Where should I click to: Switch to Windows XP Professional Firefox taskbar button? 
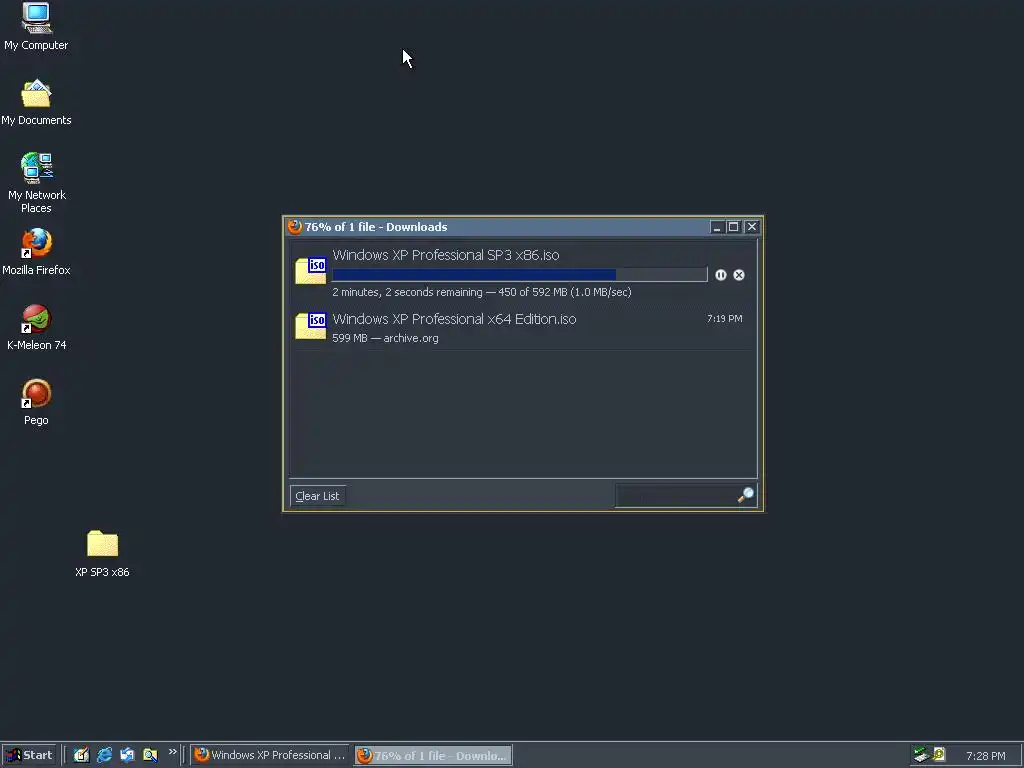pyautogui.click(x=270, y=755)
